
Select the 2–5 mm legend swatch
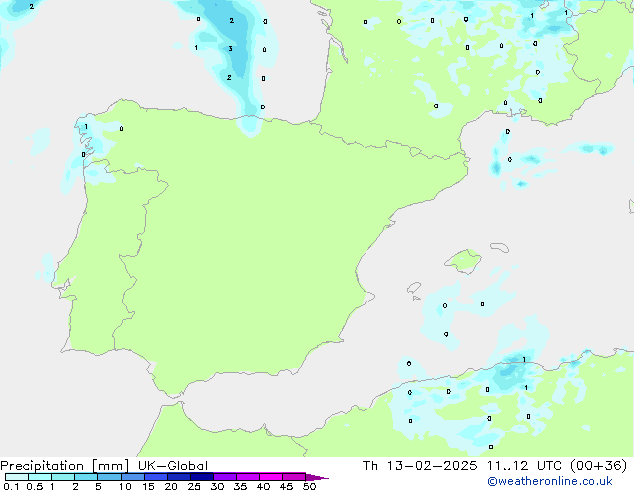pos(86,477)
